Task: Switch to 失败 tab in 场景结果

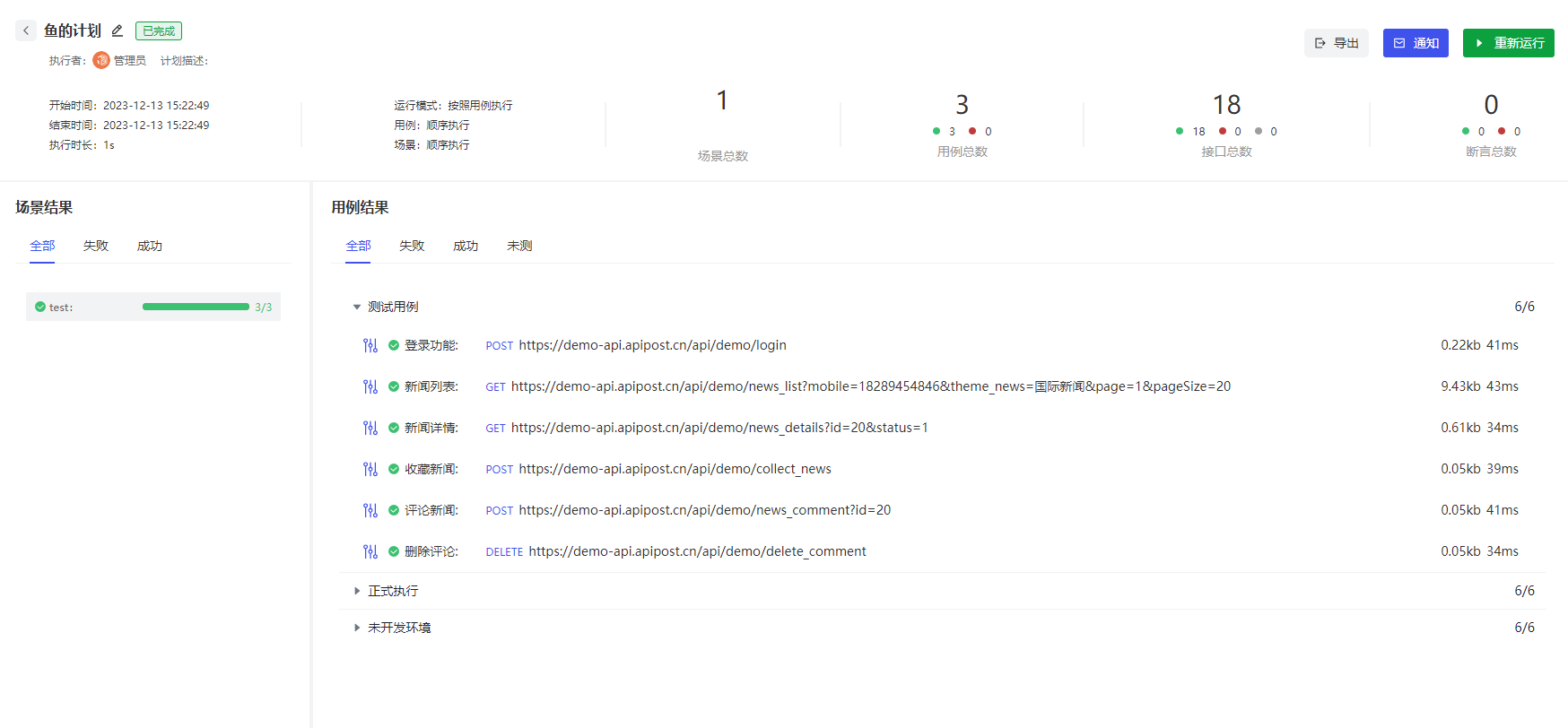Action: [96, 246]
